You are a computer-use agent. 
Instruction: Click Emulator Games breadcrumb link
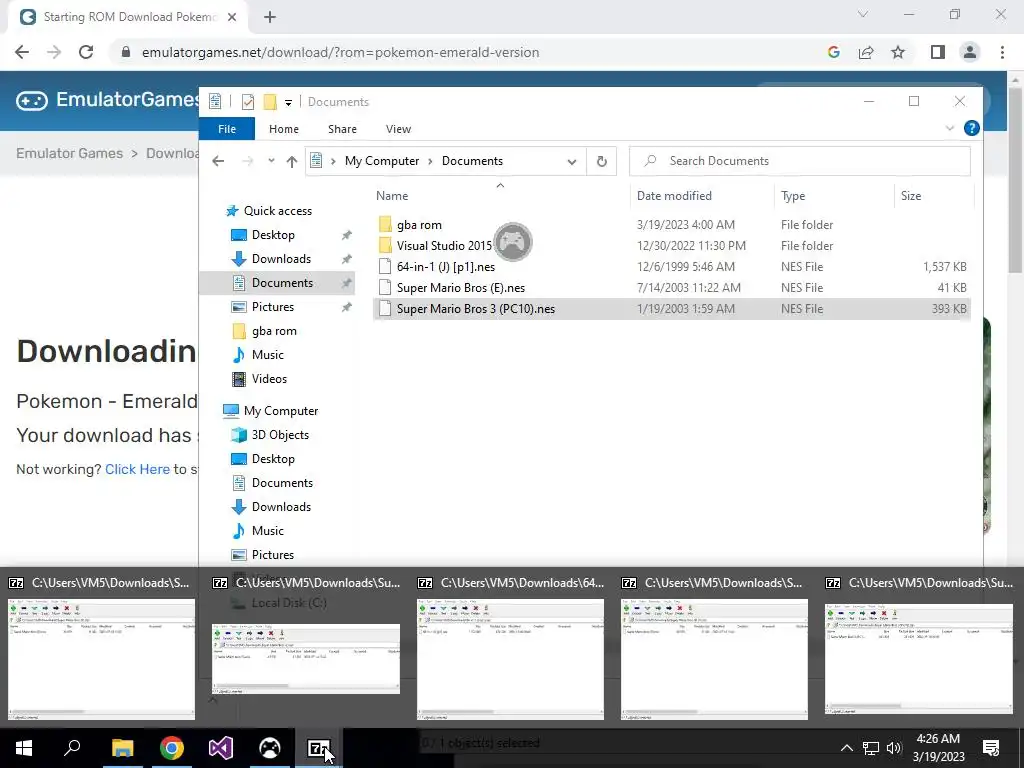tap(69, 153)
